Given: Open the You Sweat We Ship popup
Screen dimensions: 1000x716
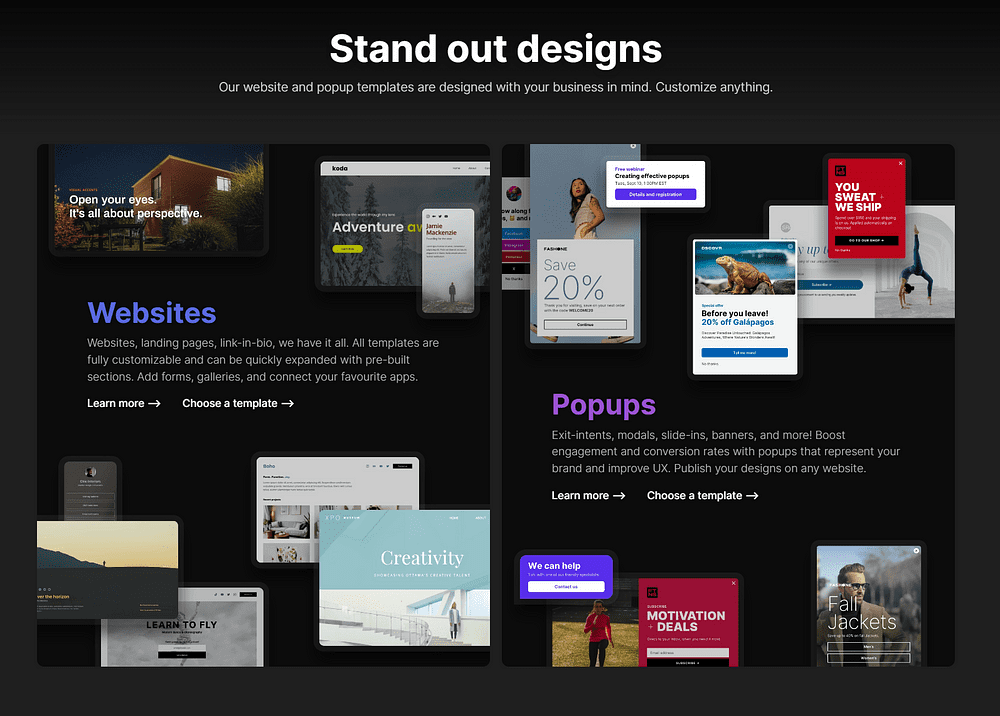Looking at the screenshot, I should pos(867,208).
